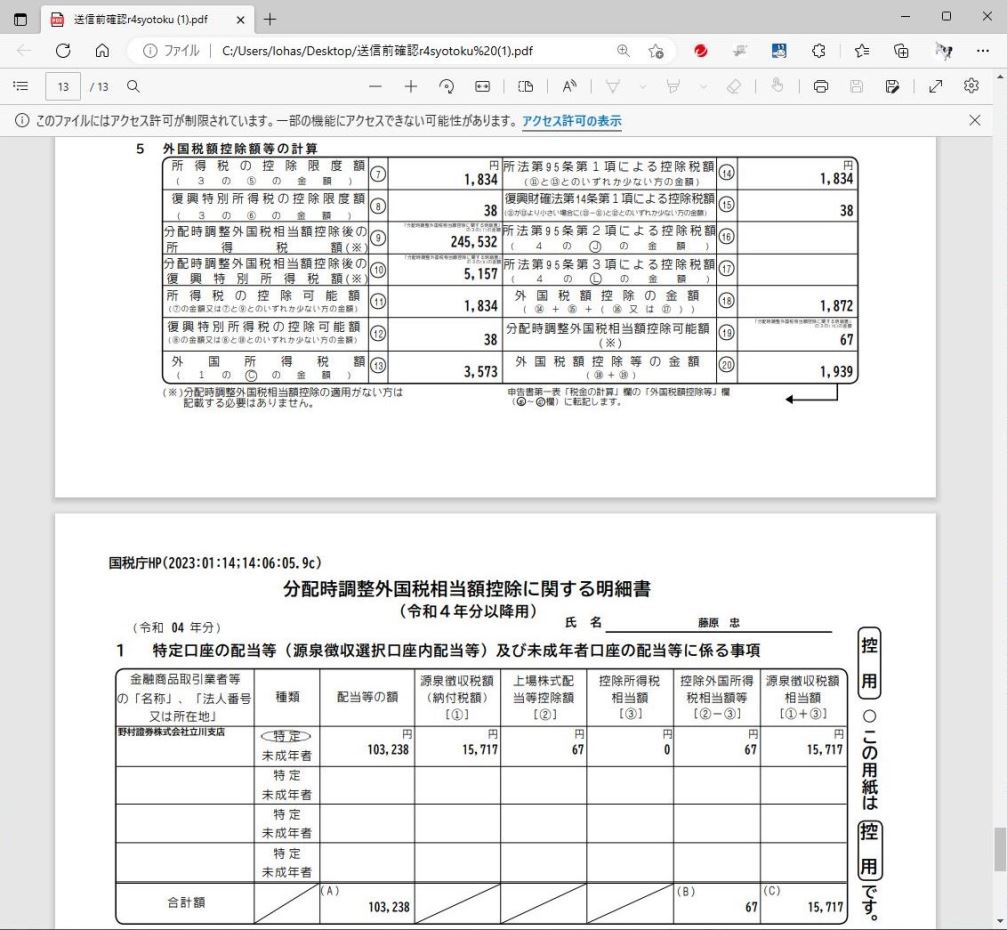Viewport: 1007px width, 930px height.
Task: Print the PDF document
Action: [x=821, y=87]
